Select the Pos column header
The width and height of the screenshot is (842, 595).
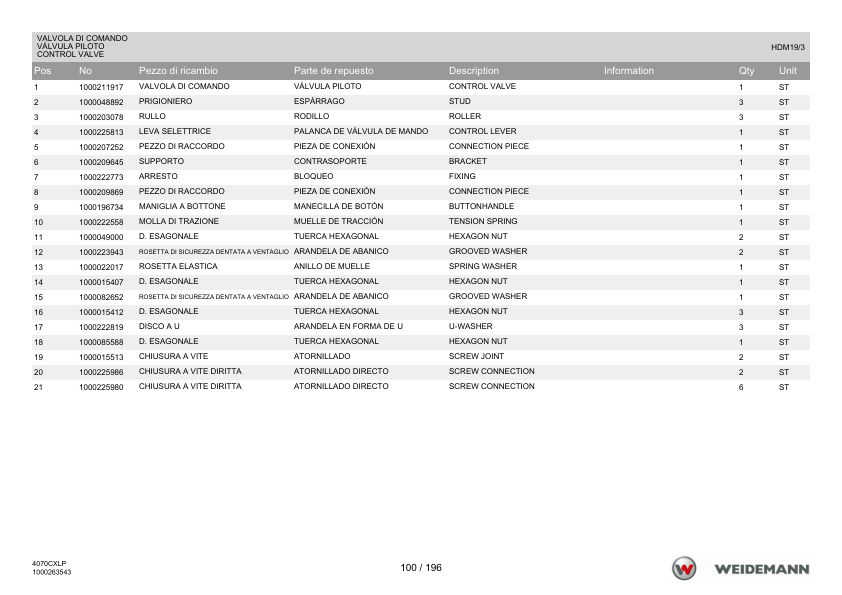[42, 71]
